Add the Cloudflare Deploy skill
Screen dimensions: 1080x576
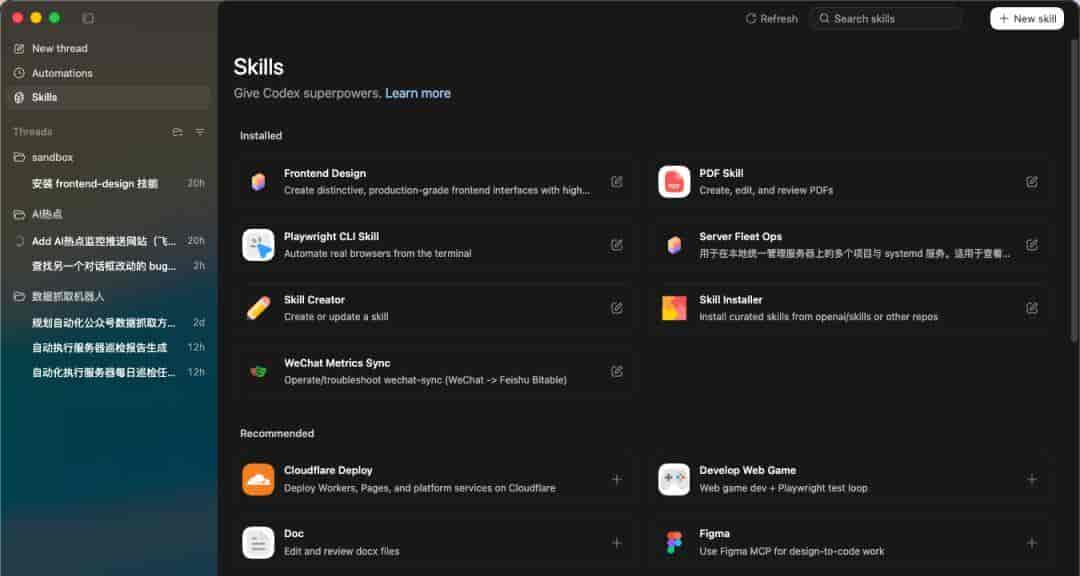pos(616,480)
